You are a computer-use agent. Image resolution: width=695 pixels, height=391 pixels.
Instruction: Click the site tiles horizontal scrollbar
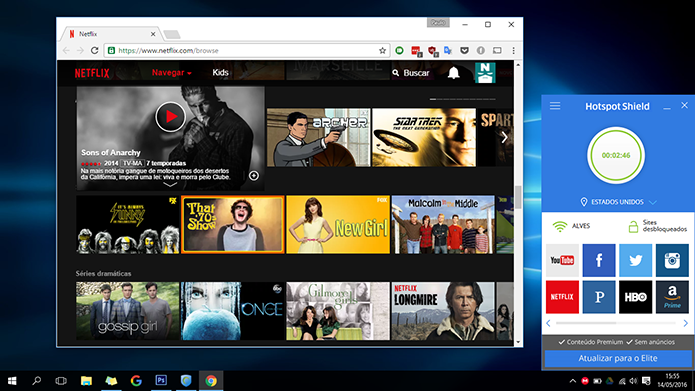tap(617, 323)
